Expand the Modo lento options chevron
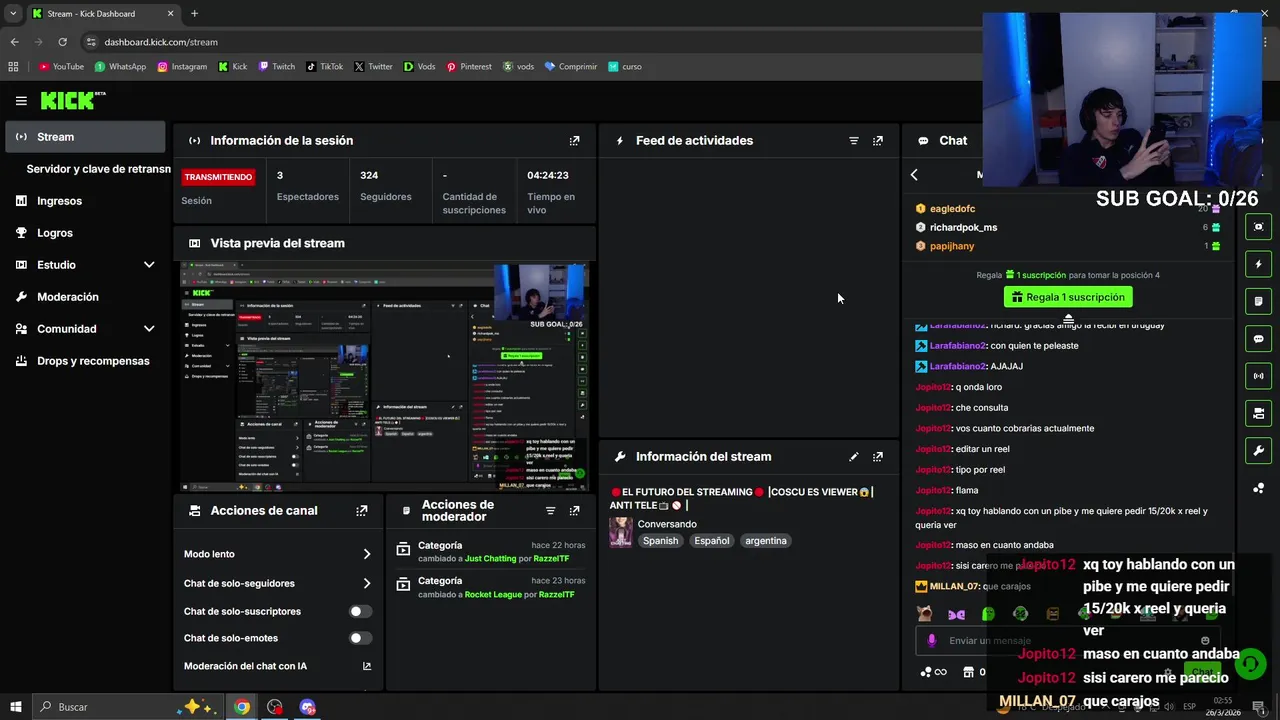 point(367,554)
